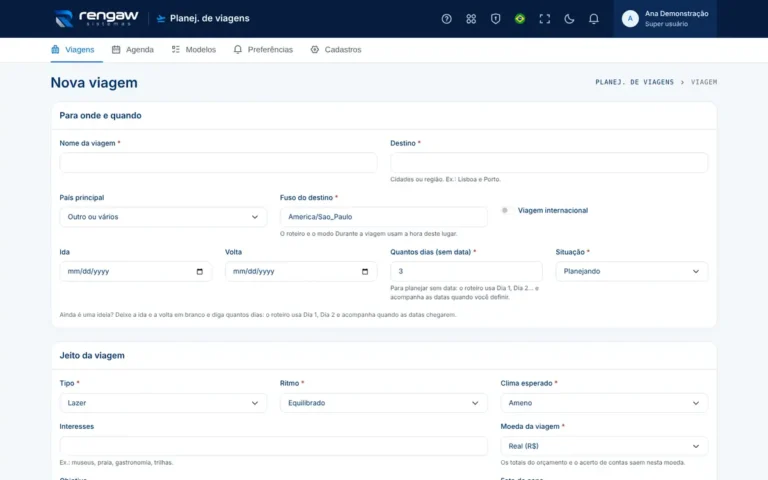Click the Planej. de Viagens breadcrumb link
This screenshot has height=480, width=768.
tap(634, 82)
